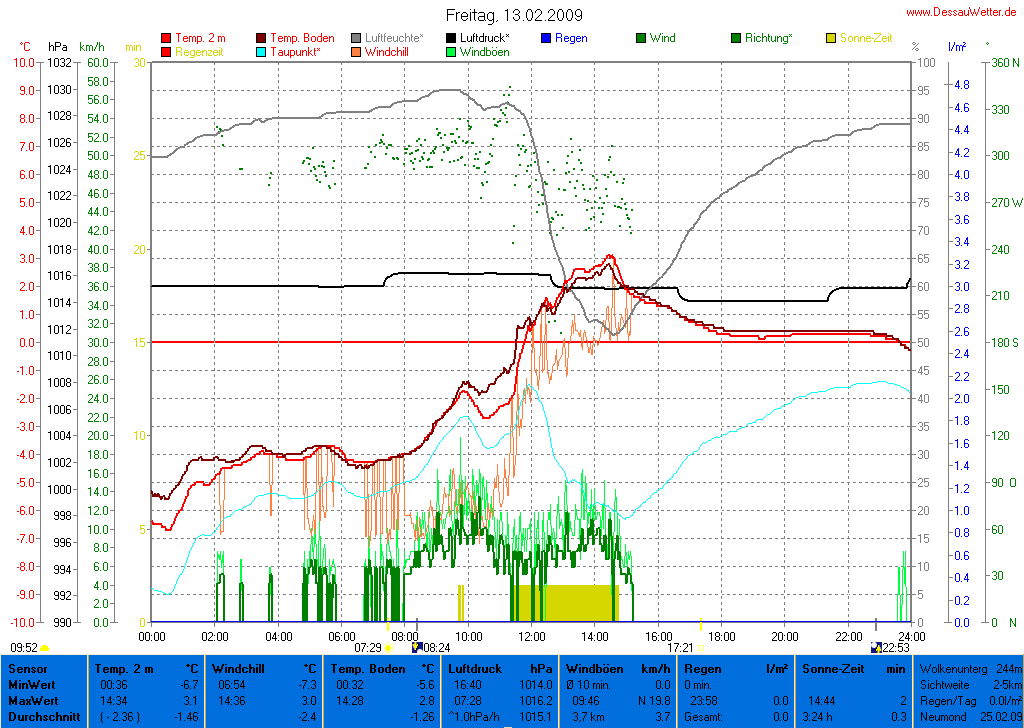
Task: Click the Richtung legend label
Action: 768,38
